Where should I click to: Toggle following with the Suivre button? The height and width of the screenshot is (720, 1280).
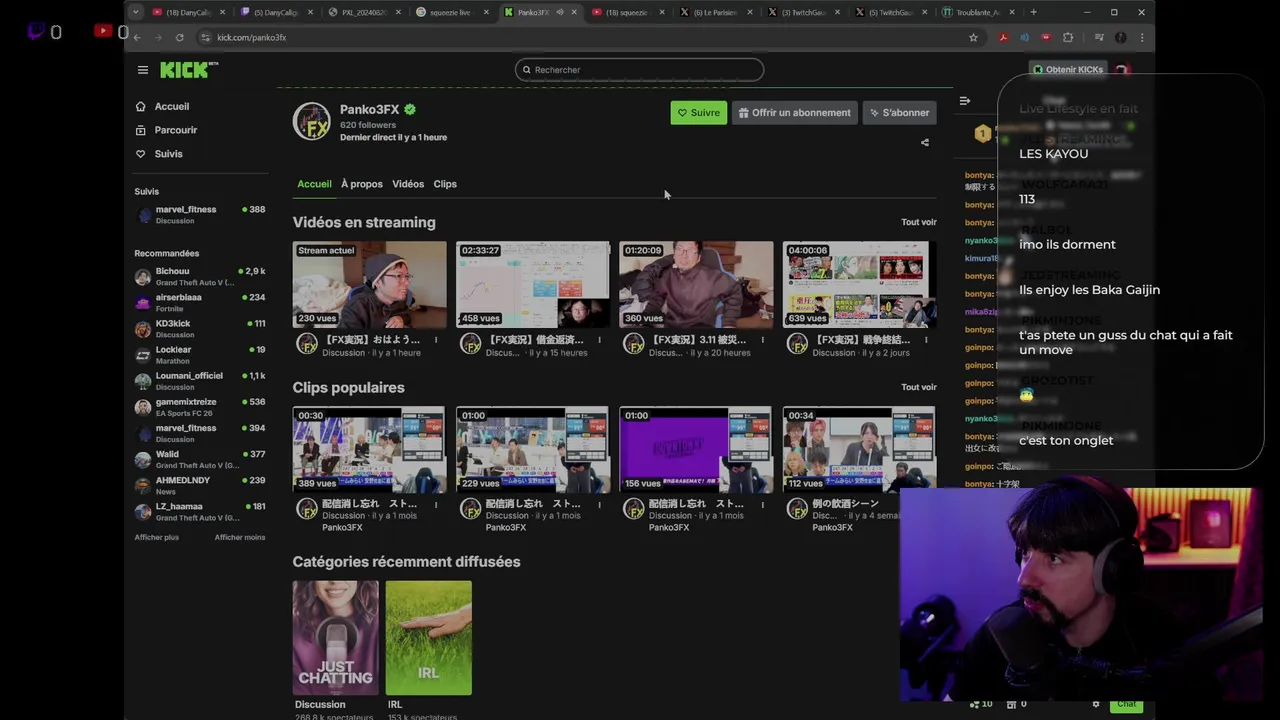tap(698, 113)
